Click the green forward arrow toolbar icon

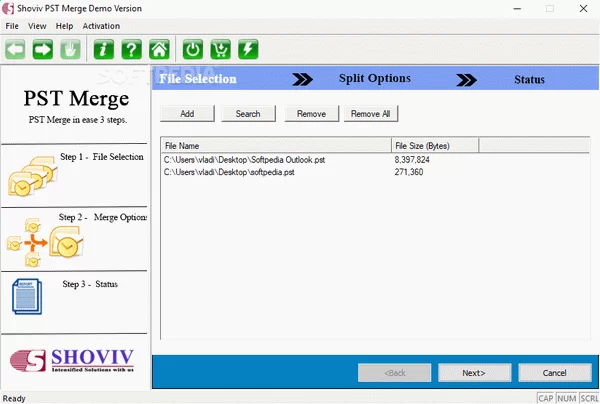[x=42, y=49]
